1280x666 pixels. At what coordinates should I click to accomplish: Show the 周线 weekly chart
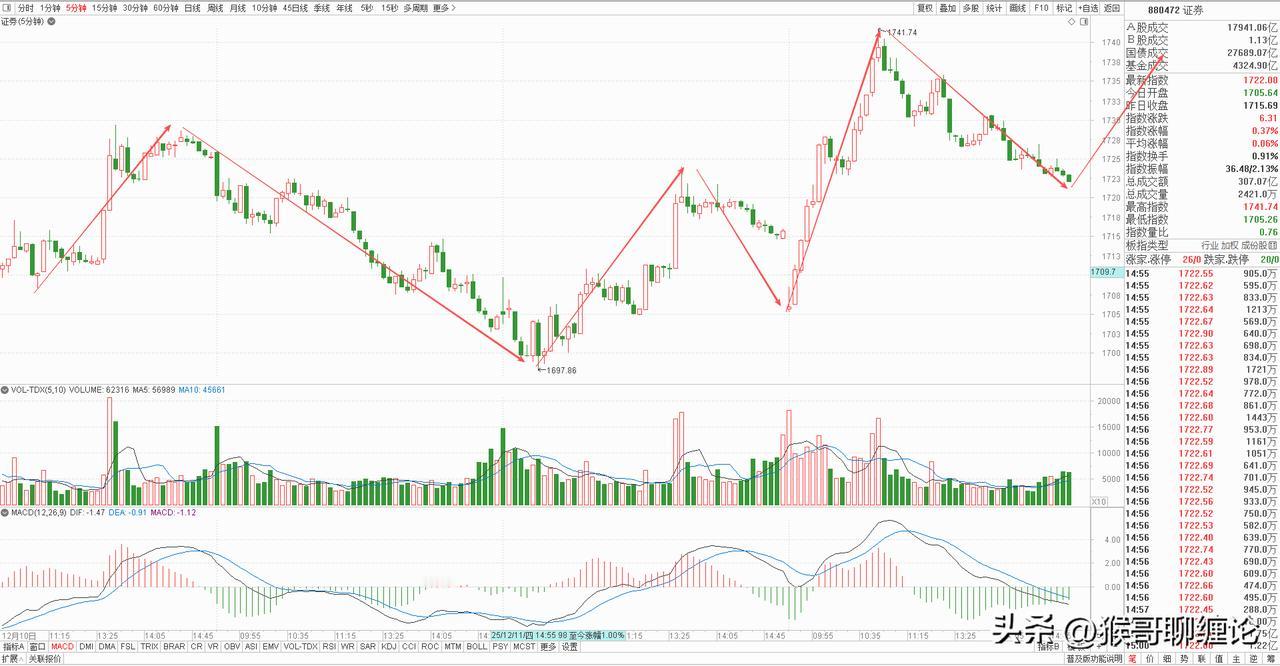tap(215, 8)
